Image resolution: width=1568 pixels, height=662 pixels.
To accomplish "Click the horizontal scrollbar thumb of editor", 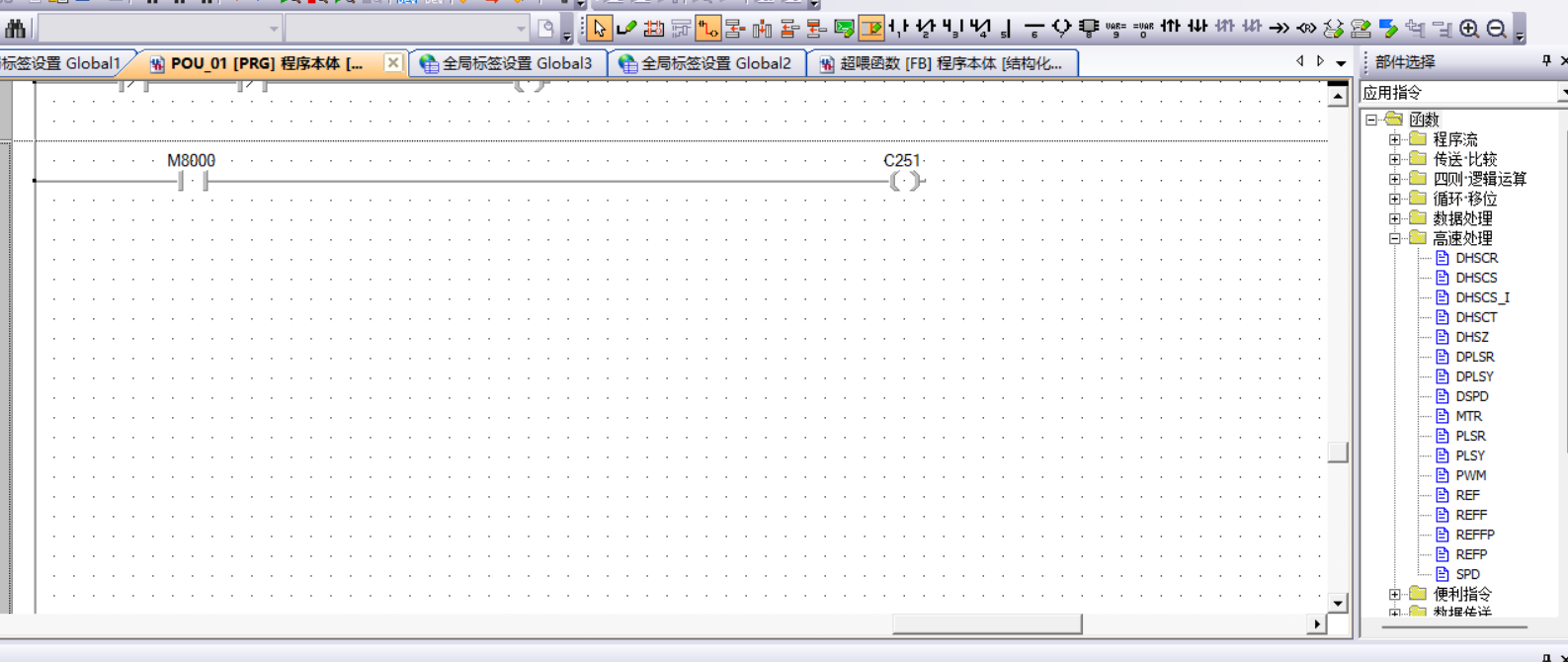I will (x=986, y=624).
